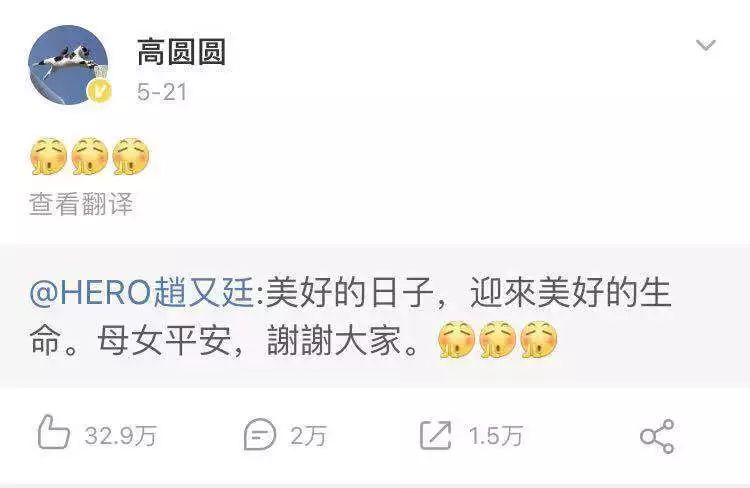Tap first blushing emoji in post
The image size is (750, 488).
coord(48,156)
